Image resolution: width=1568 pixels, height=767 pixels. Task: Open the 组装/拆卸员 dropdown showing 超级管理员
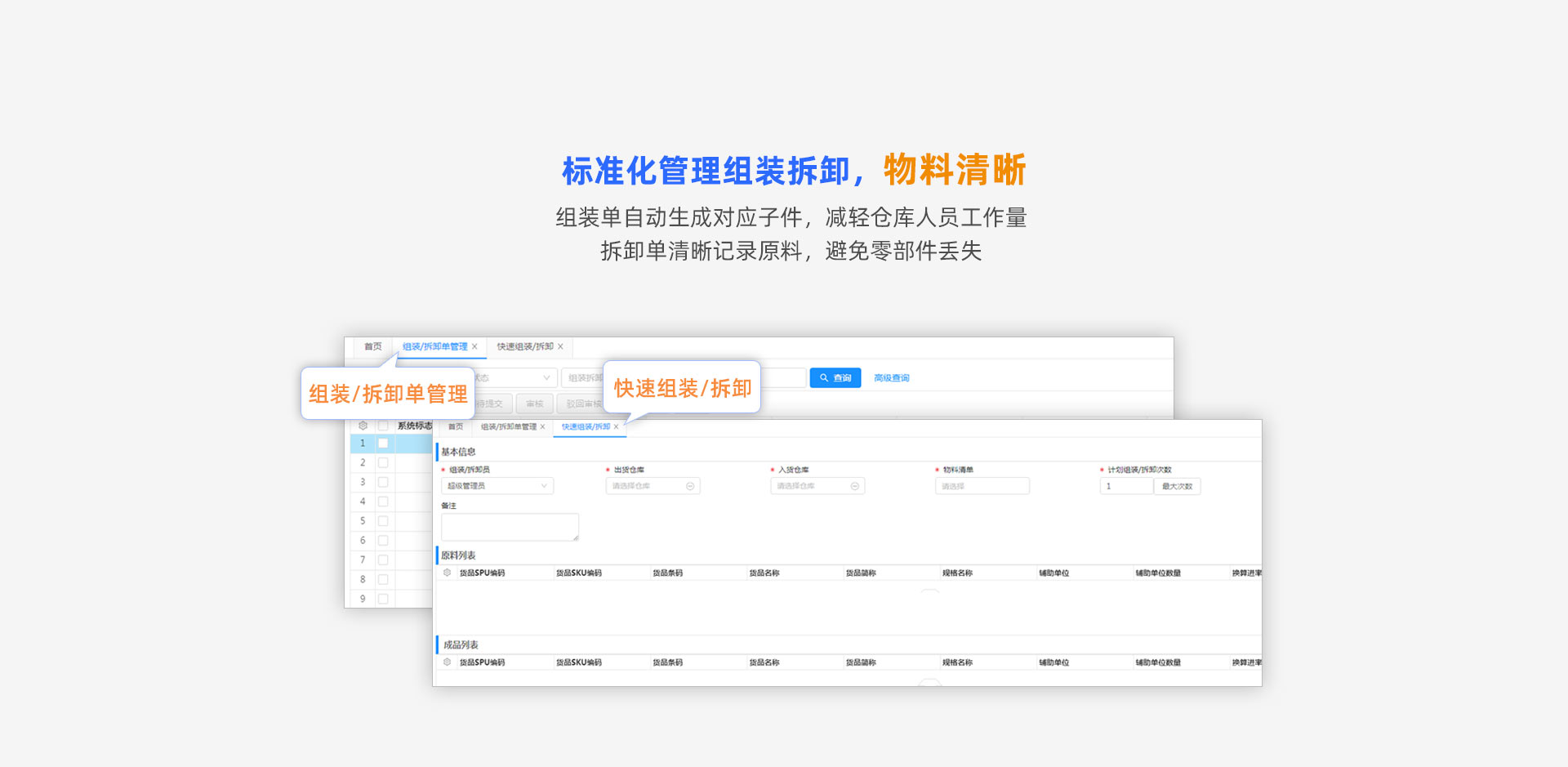pyautogui.click(x=497, y=486)
